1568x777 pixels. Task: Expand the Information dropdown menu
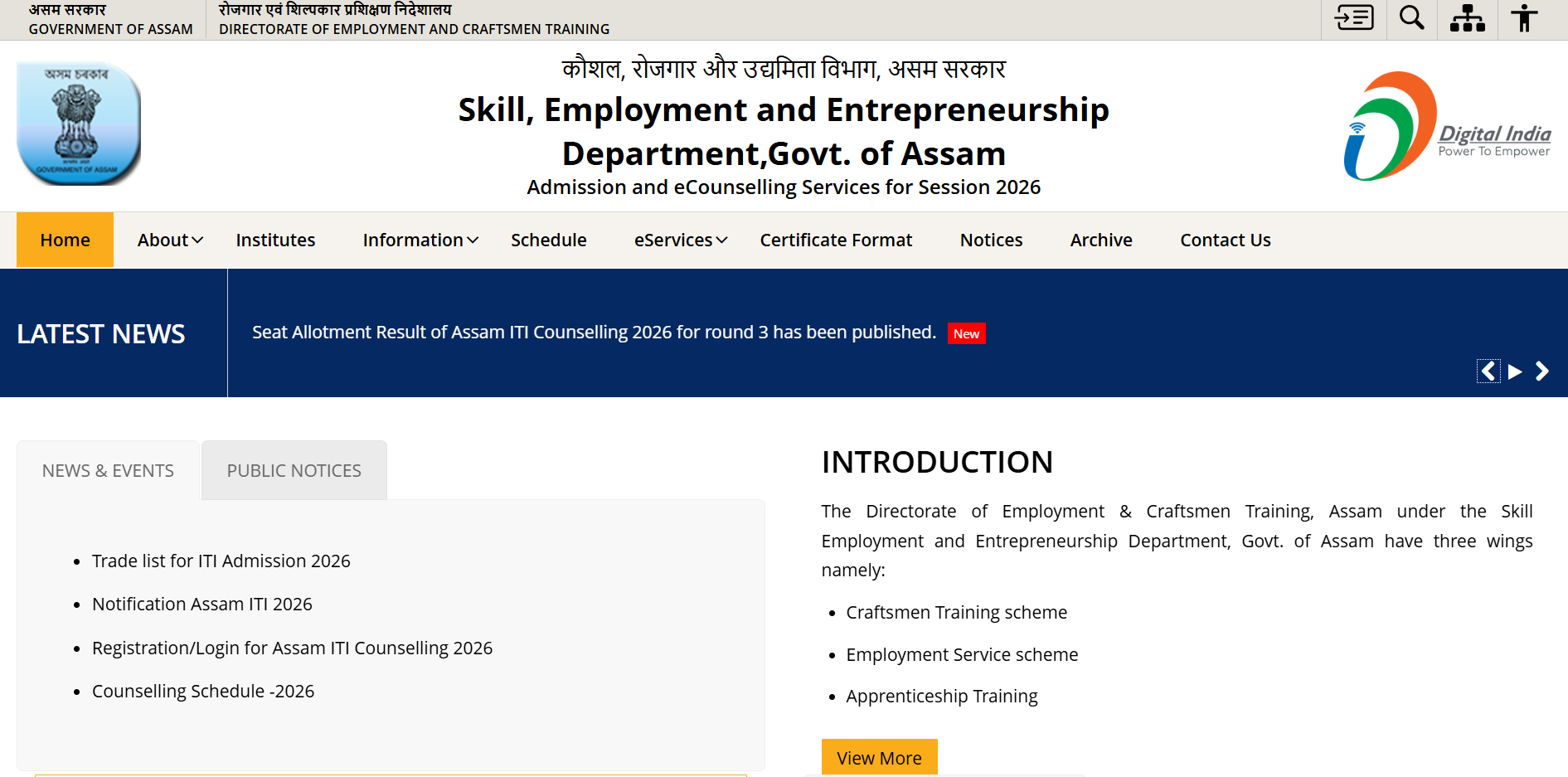(x=420, y=240)
